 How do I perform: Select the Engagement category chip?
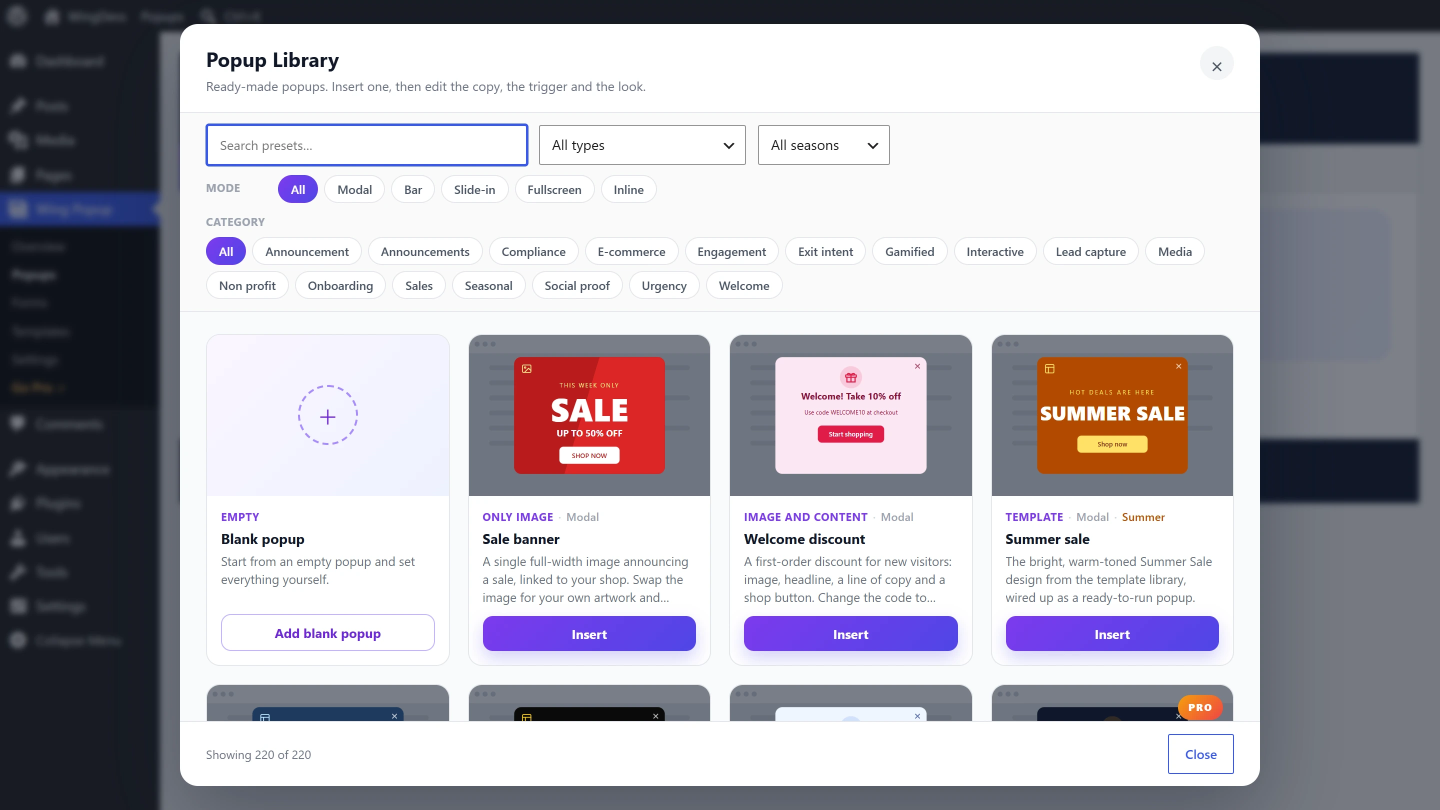tap(732, 251)
